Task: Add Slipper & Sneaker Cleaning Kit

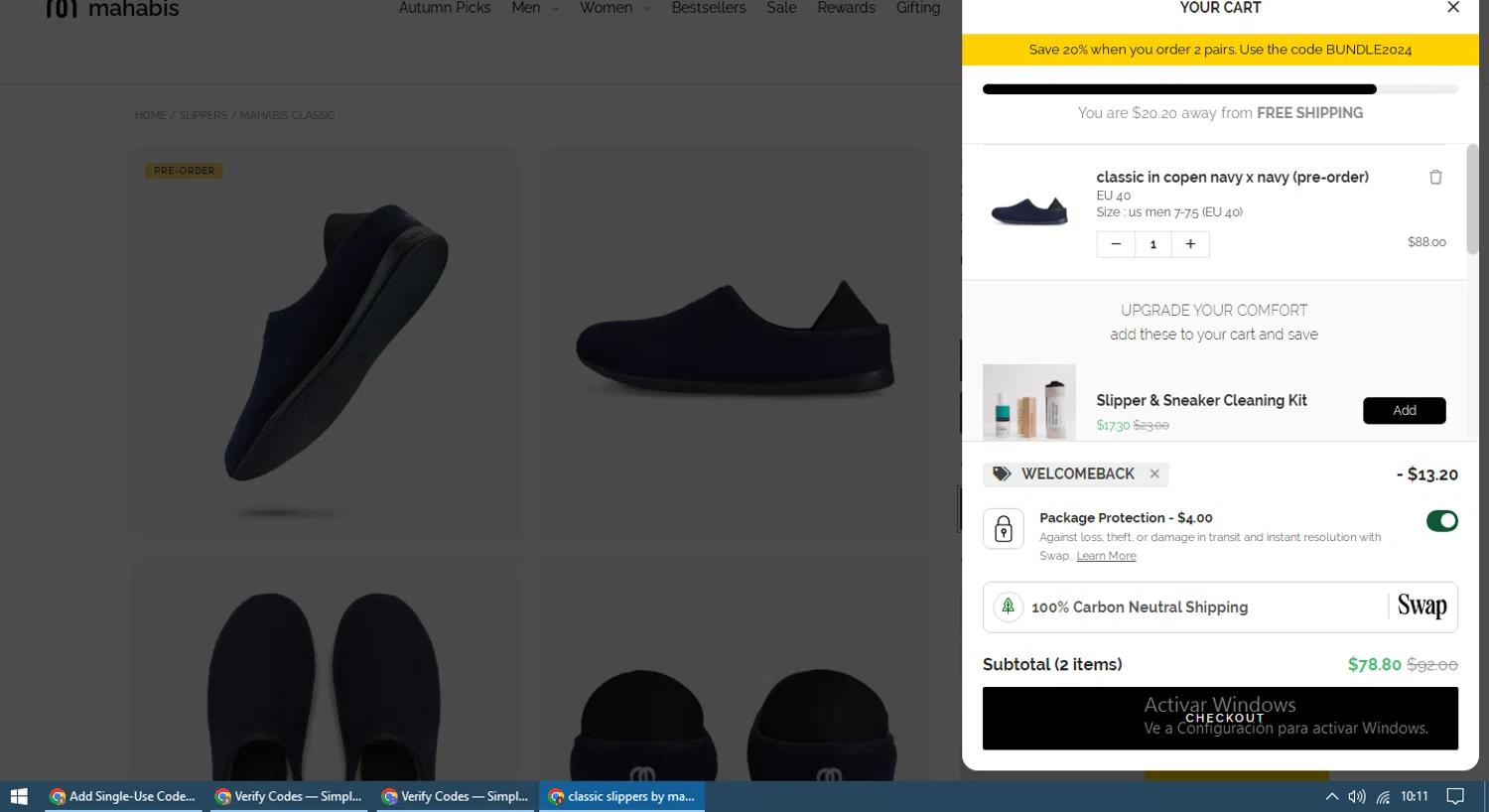Action: pos(1404,410)
